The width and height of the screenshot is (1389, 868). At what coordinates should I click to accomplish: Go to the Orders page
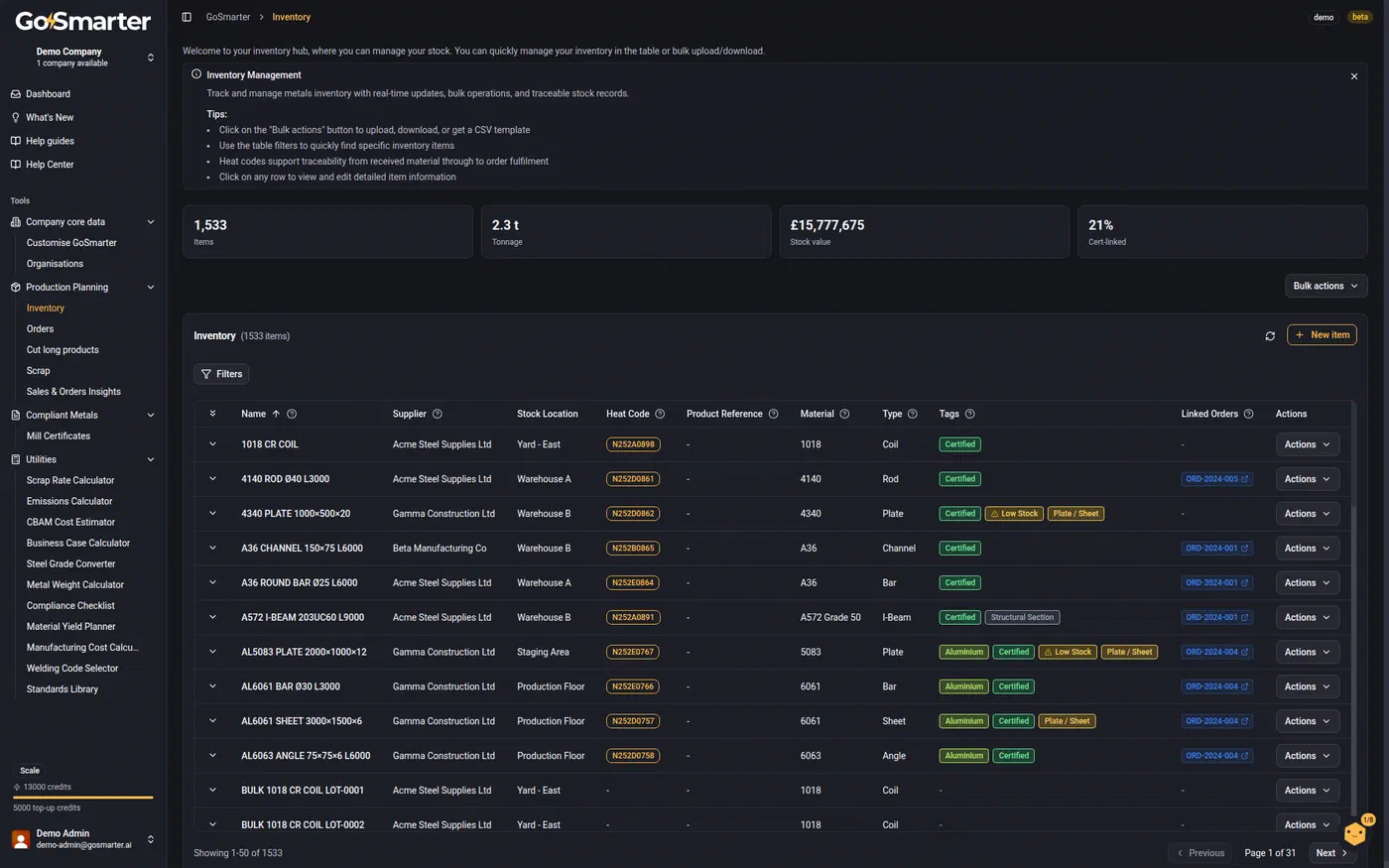tap(41, 329)
